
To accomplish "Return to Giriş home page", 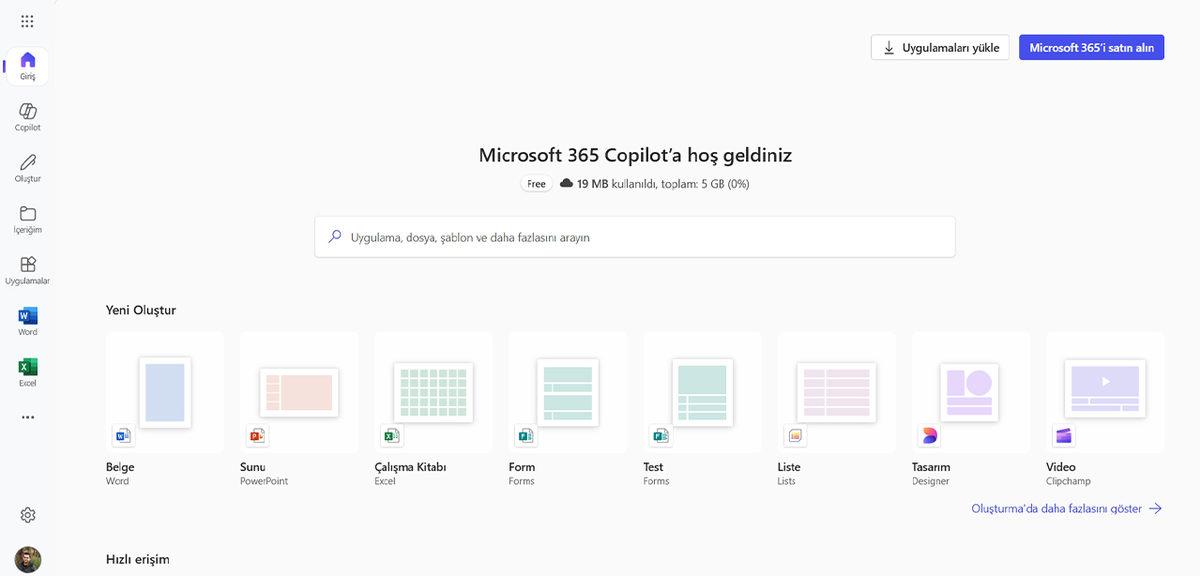I will point(27,63).
